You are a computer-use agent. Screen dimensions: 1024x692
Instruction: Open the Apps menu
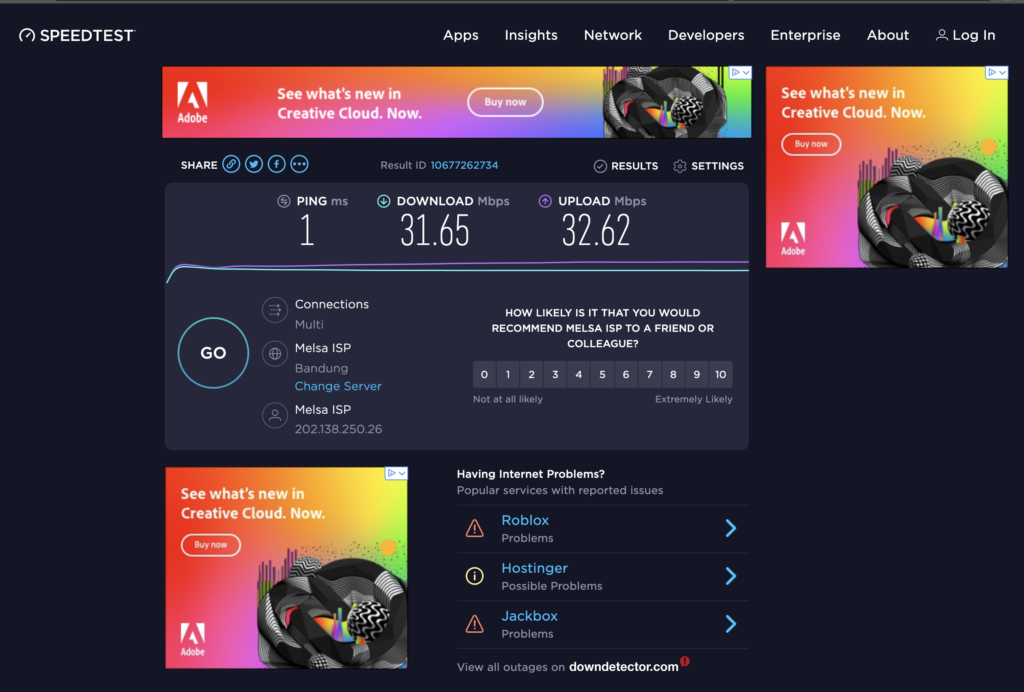461,35
